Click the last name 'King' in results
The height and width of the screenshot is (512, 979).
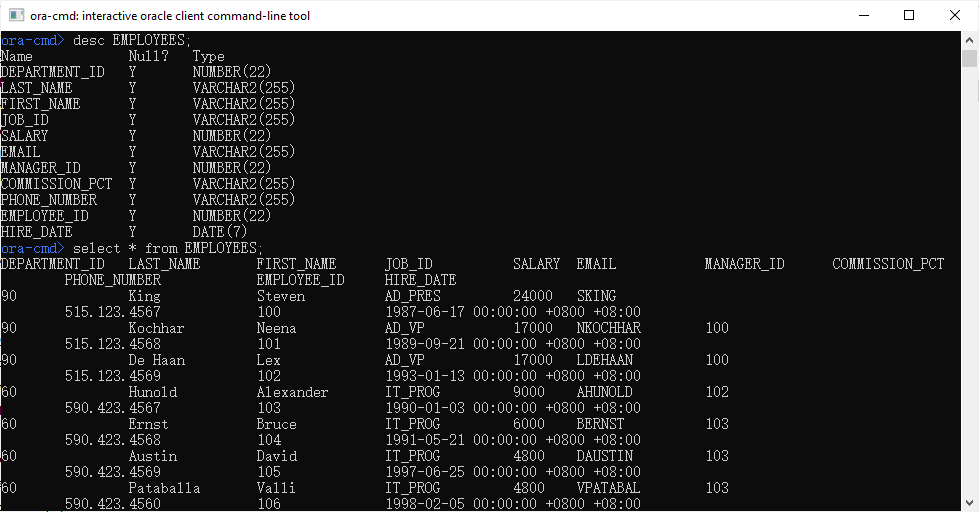[144, 296]
